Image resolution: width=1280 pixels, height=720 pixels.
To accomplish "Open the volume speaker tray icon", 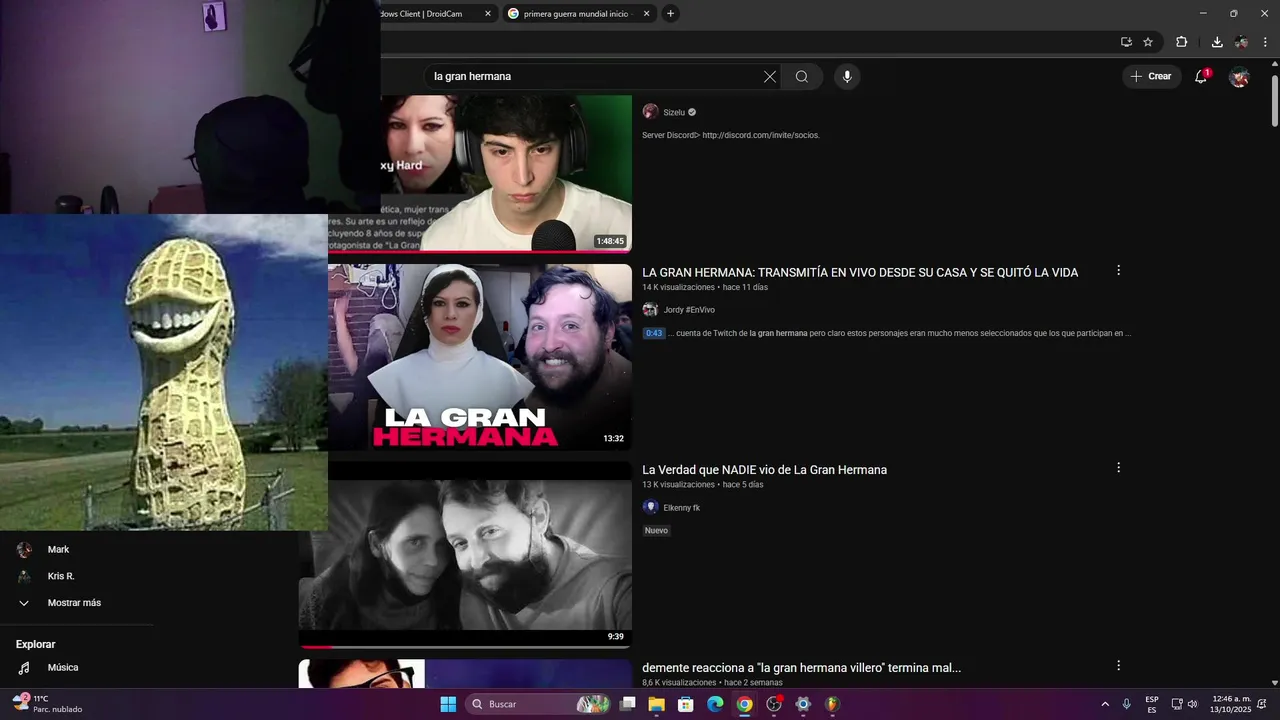I will coord(1192,704).
